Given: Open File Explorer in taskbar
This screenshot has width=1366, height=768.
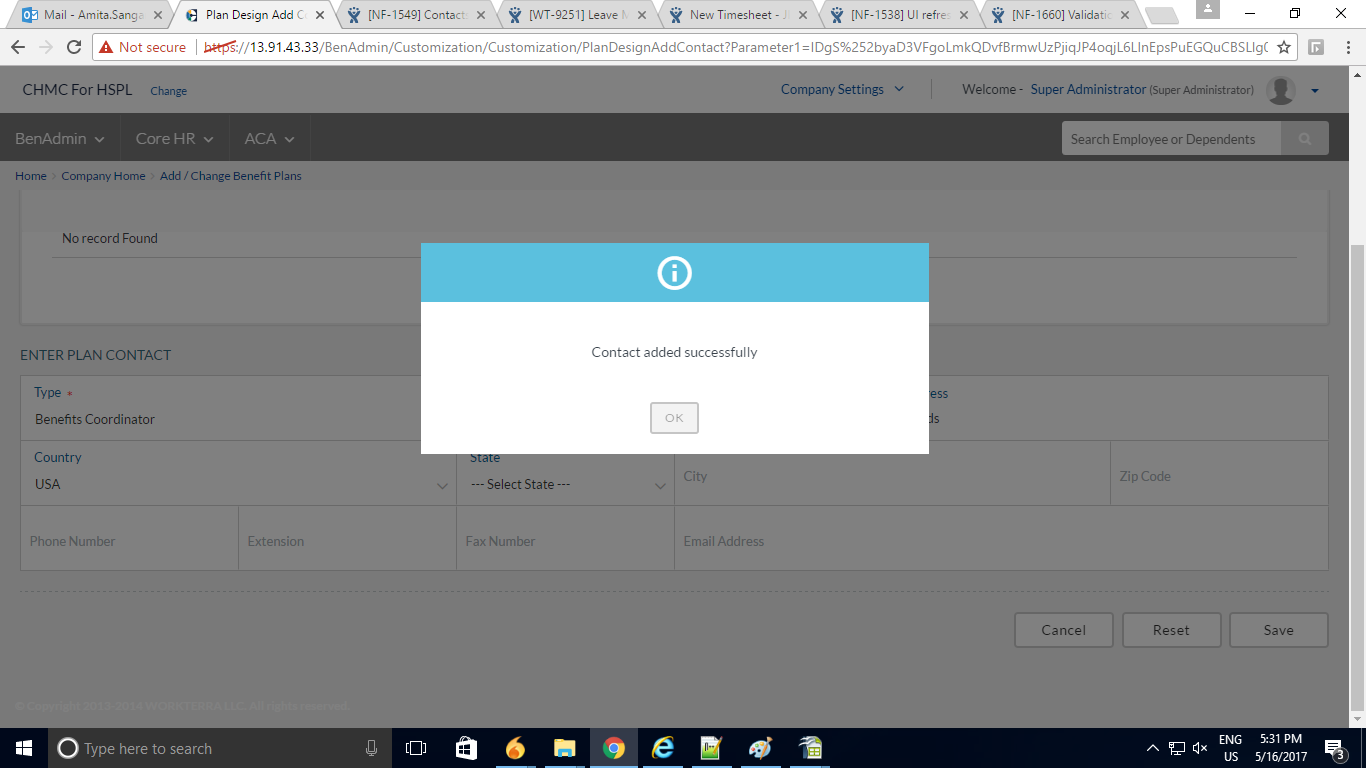Looking at the screenshot, I should 564,748.
